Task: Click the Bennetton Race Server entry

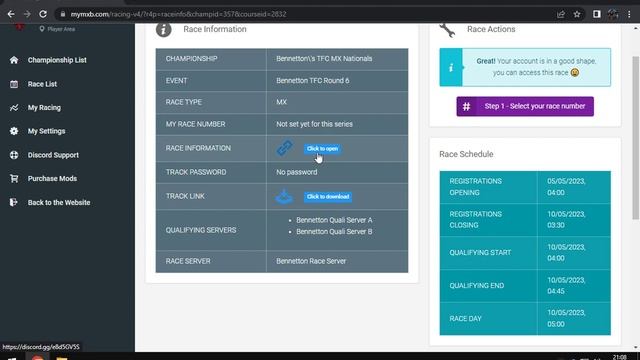Action: coord(311,261)
